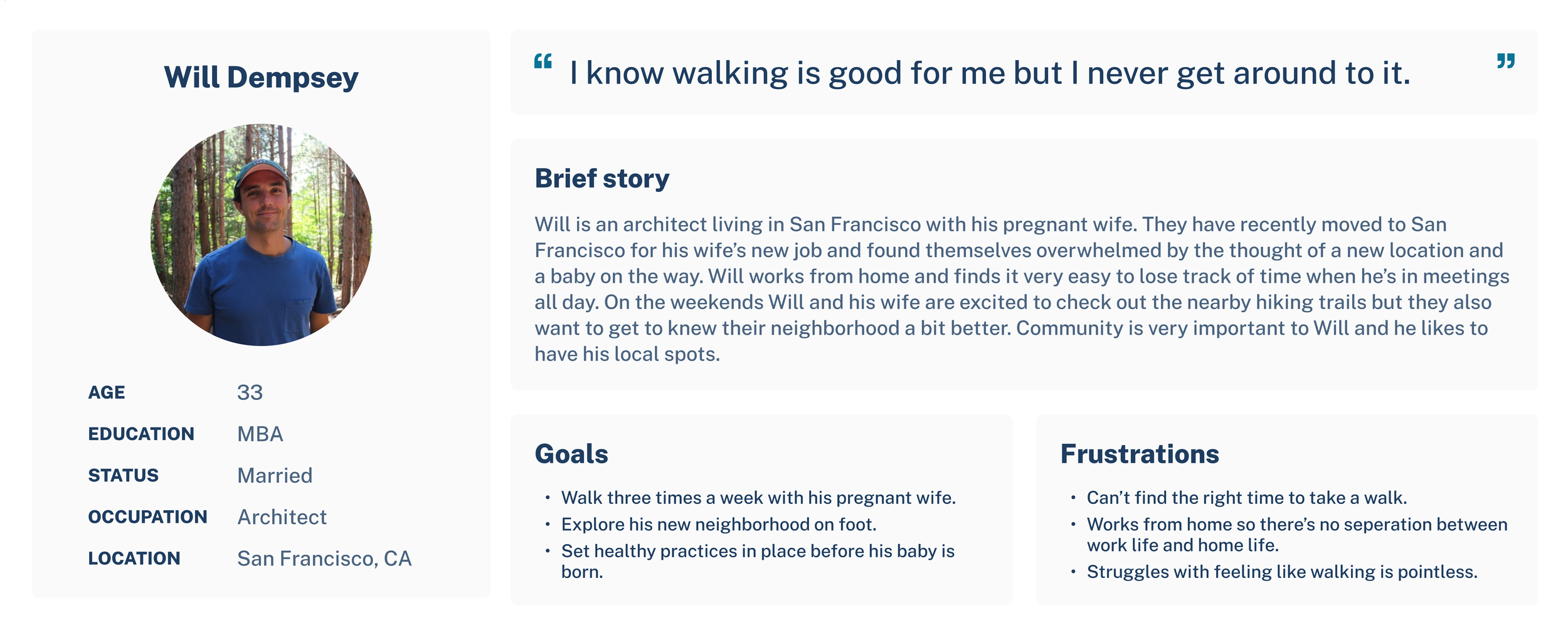
Task: Select the EDUCATION label
Action: (x=141, y=434)
